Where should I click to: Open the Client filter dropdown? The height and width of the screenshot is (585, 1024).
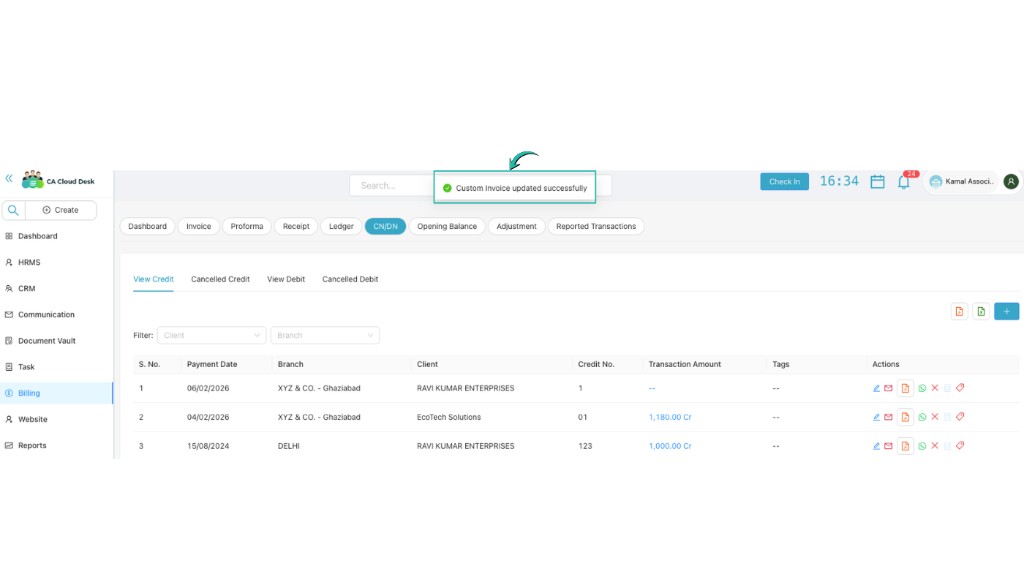(x=211, y=335)
